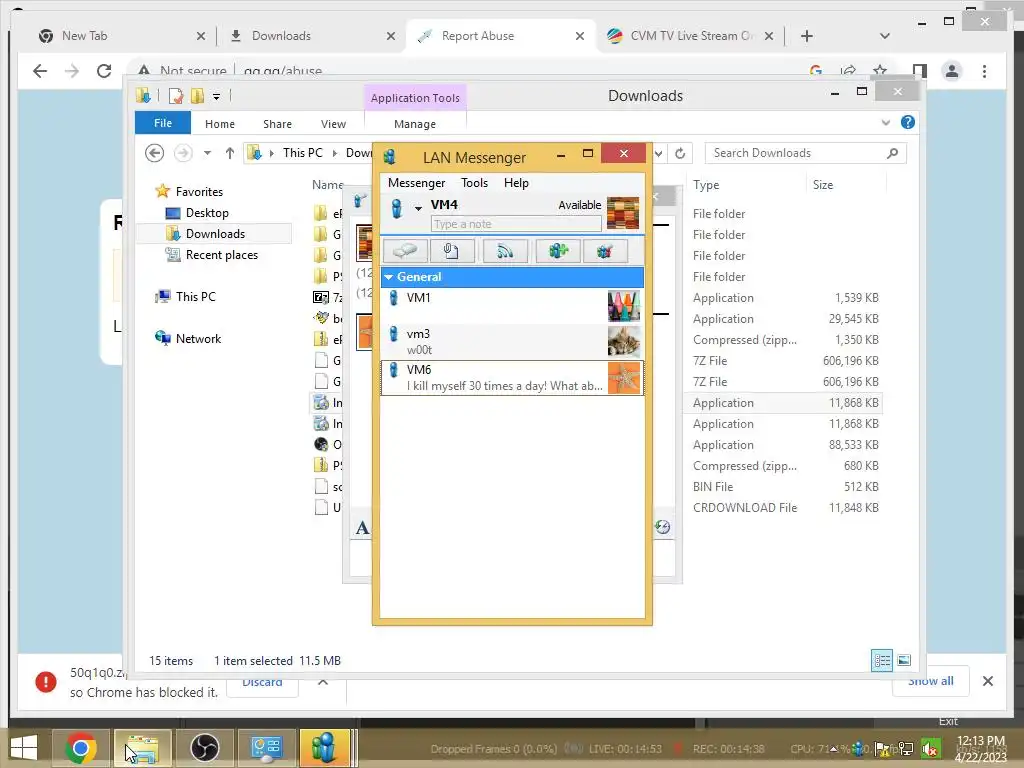Screen dimensions: 1024x768
Task: Switch to the Home ribbon tab
Action: click(x=219, y=123)
